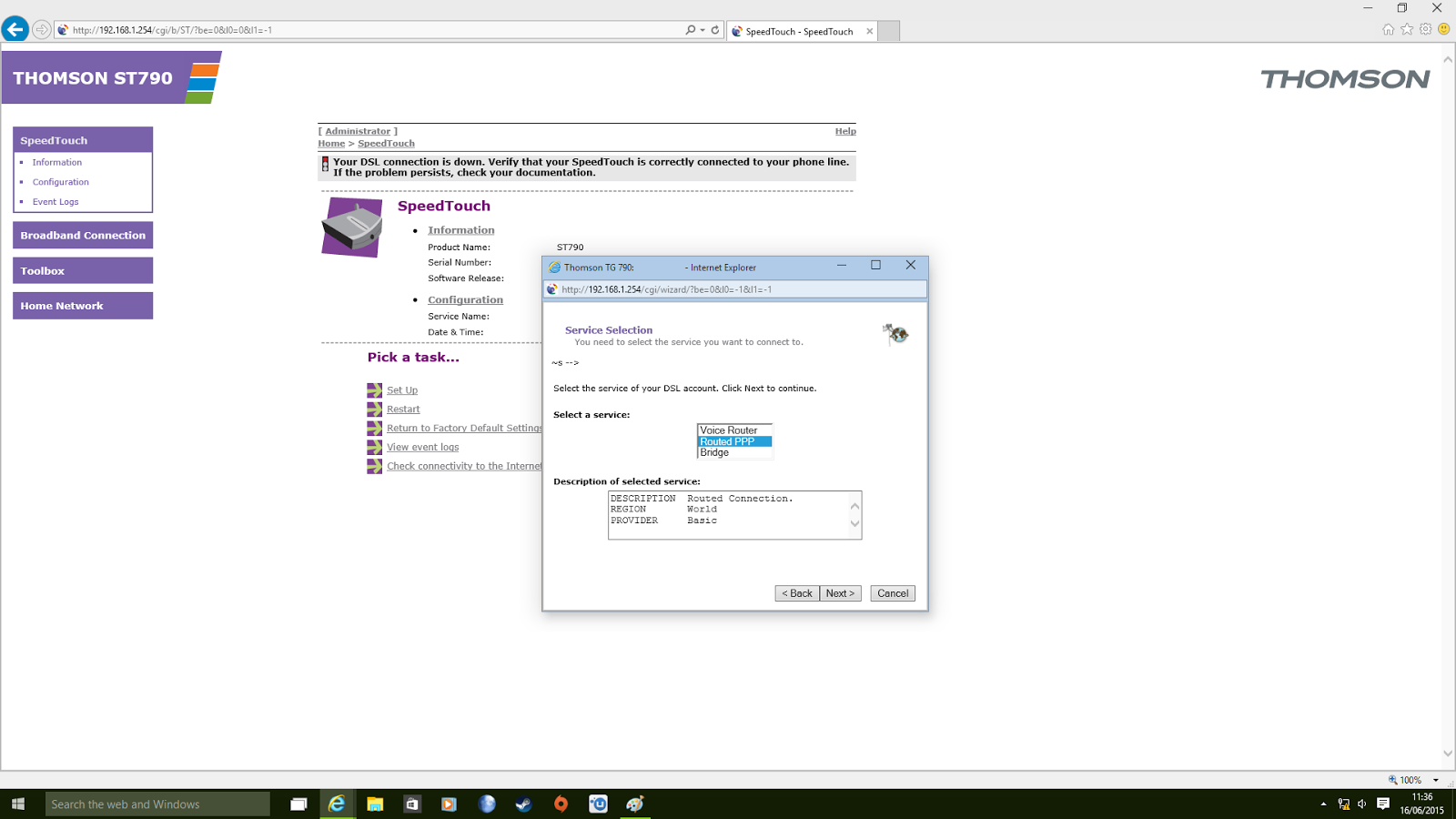
Task: Click the arrow icon beside Return to Factory Default Settings
Action: pyautogui.click(x=374, y=429)
